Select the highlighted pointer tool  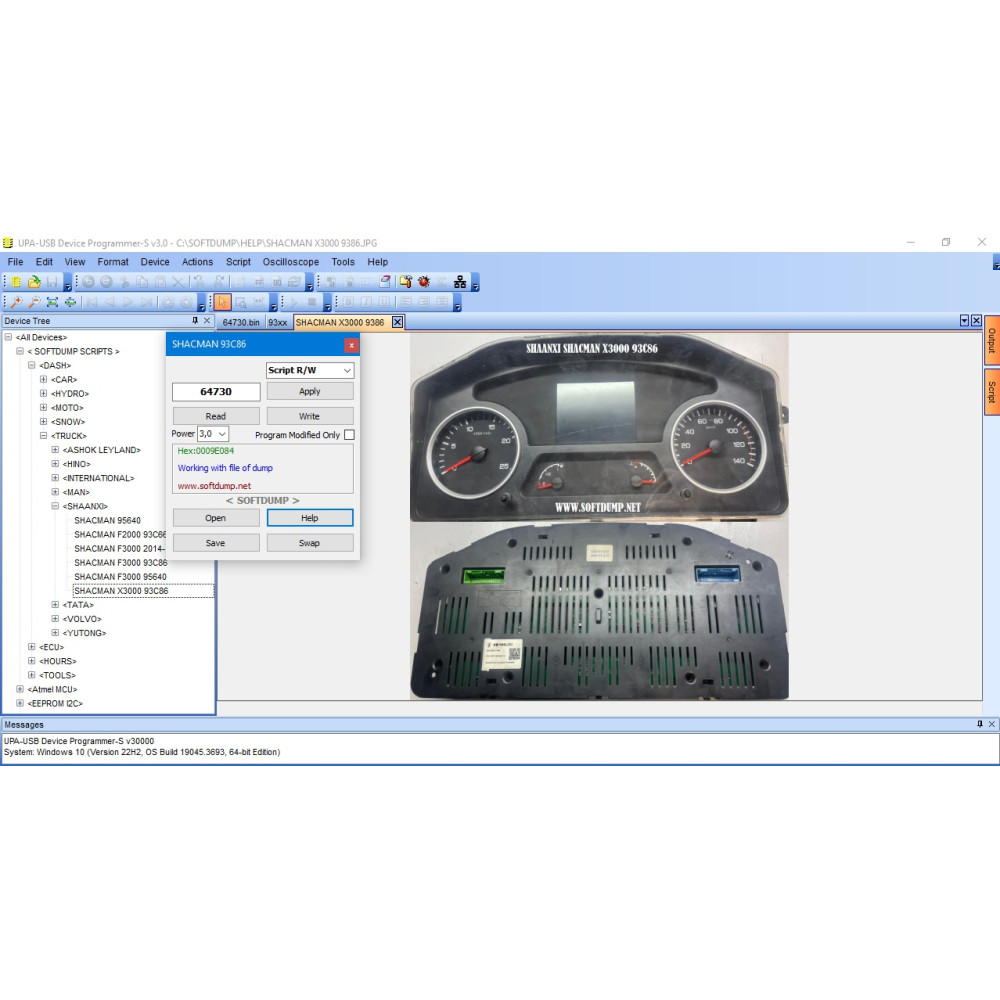[222, 302]
